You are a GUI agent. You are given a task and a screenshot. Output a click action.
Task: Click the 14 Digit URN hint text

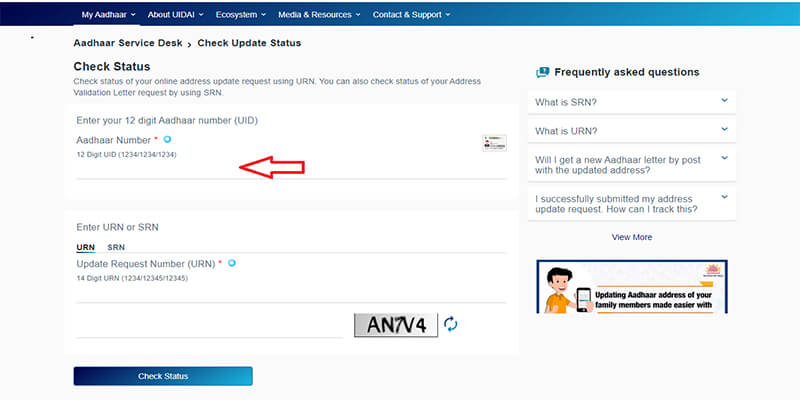(132, 279)
